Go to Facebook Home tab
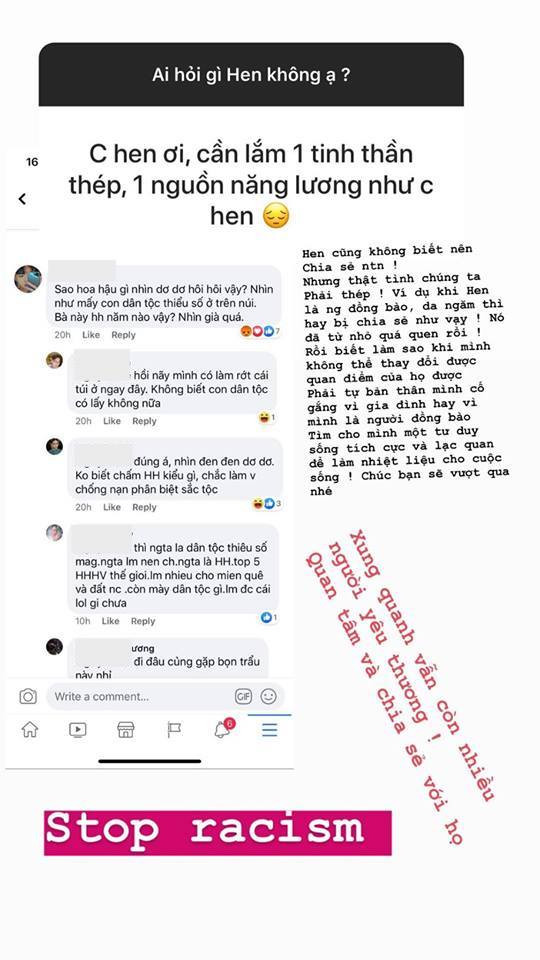The image size is (540, 960). coord(29,730)
